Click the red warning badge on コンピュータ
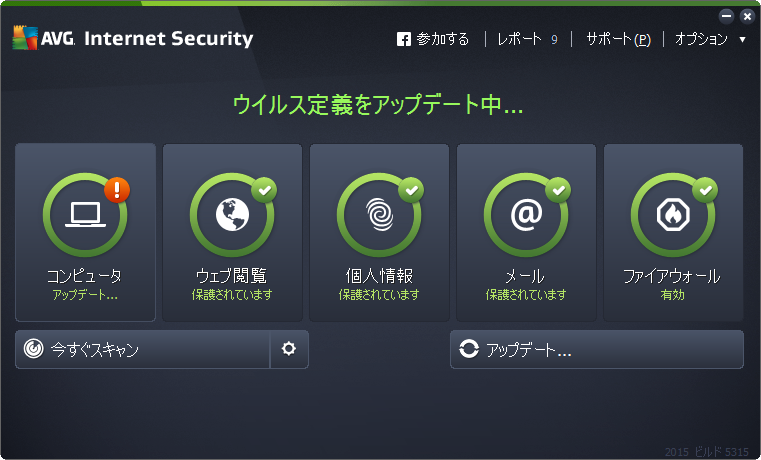Viewport: 761px width, 460px height. (117, 190)
